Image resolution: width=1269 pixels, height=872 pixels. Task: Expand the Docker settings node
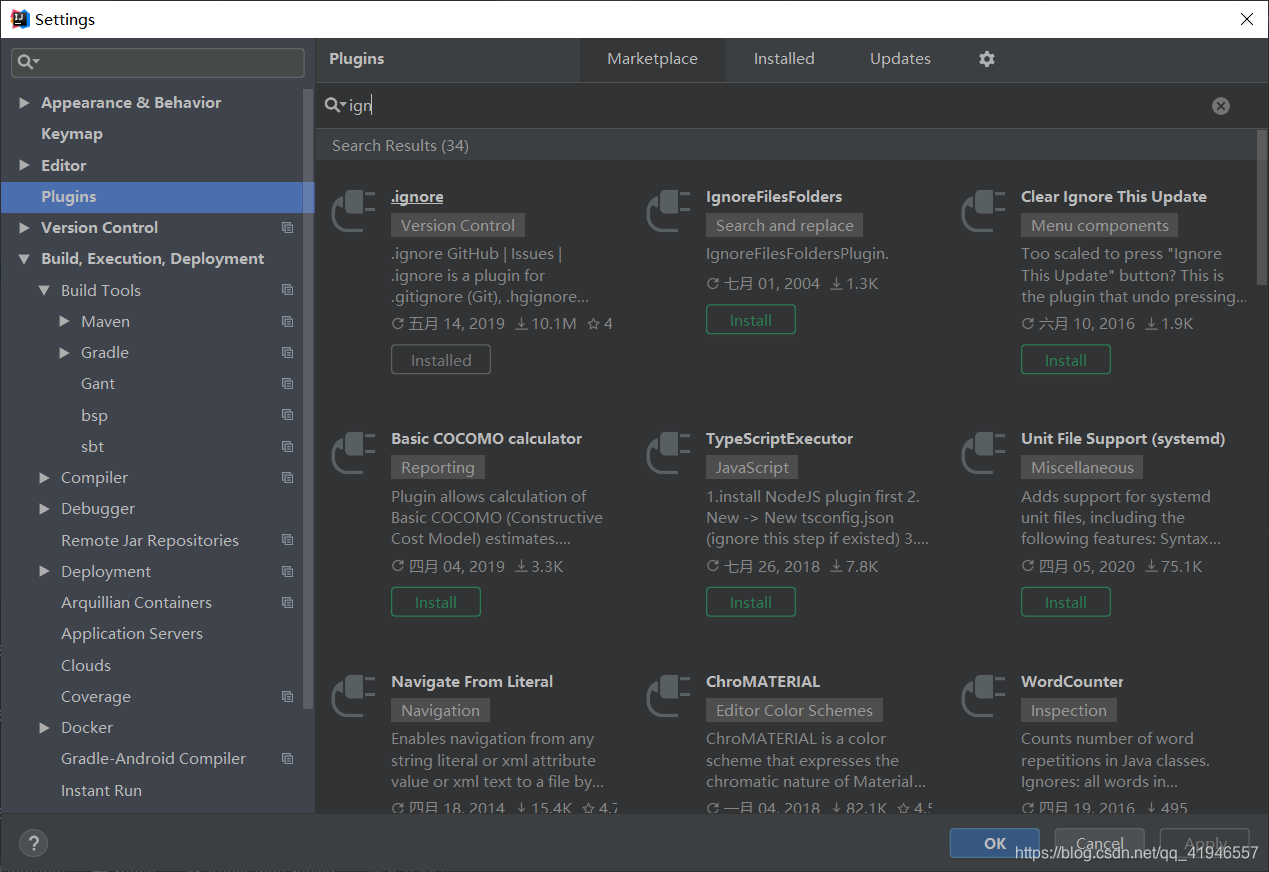tap(44, 728)
